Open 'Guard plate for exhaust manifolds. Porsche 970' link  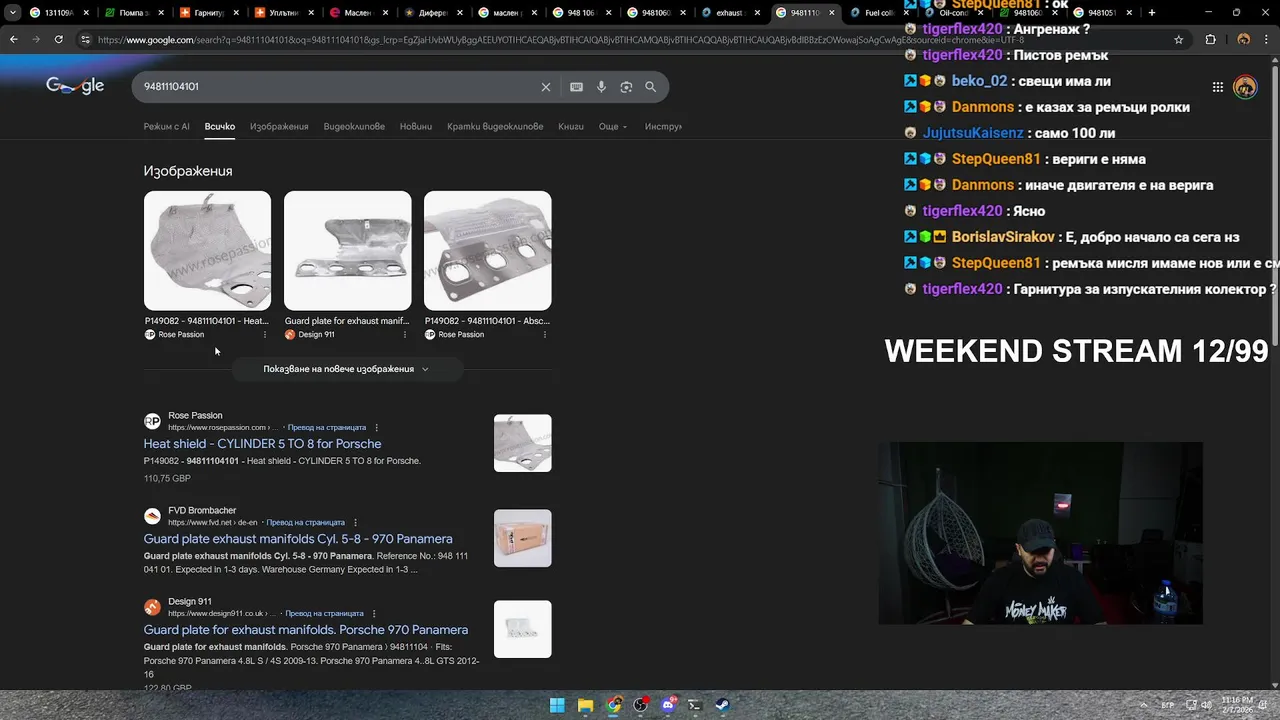click(306, 630)
